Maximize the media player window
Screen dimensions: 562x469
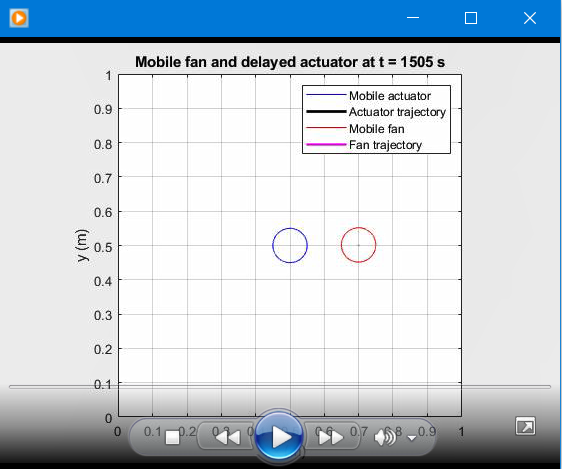coord(471,18)
